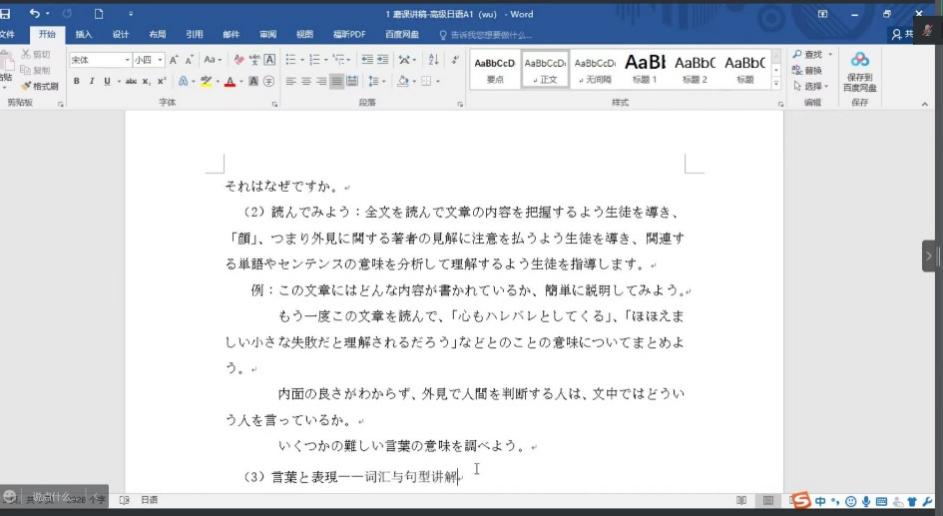Click the Find (查找) search icon
943x516 pixels.
pyautogui.click(x=811, y=54)
